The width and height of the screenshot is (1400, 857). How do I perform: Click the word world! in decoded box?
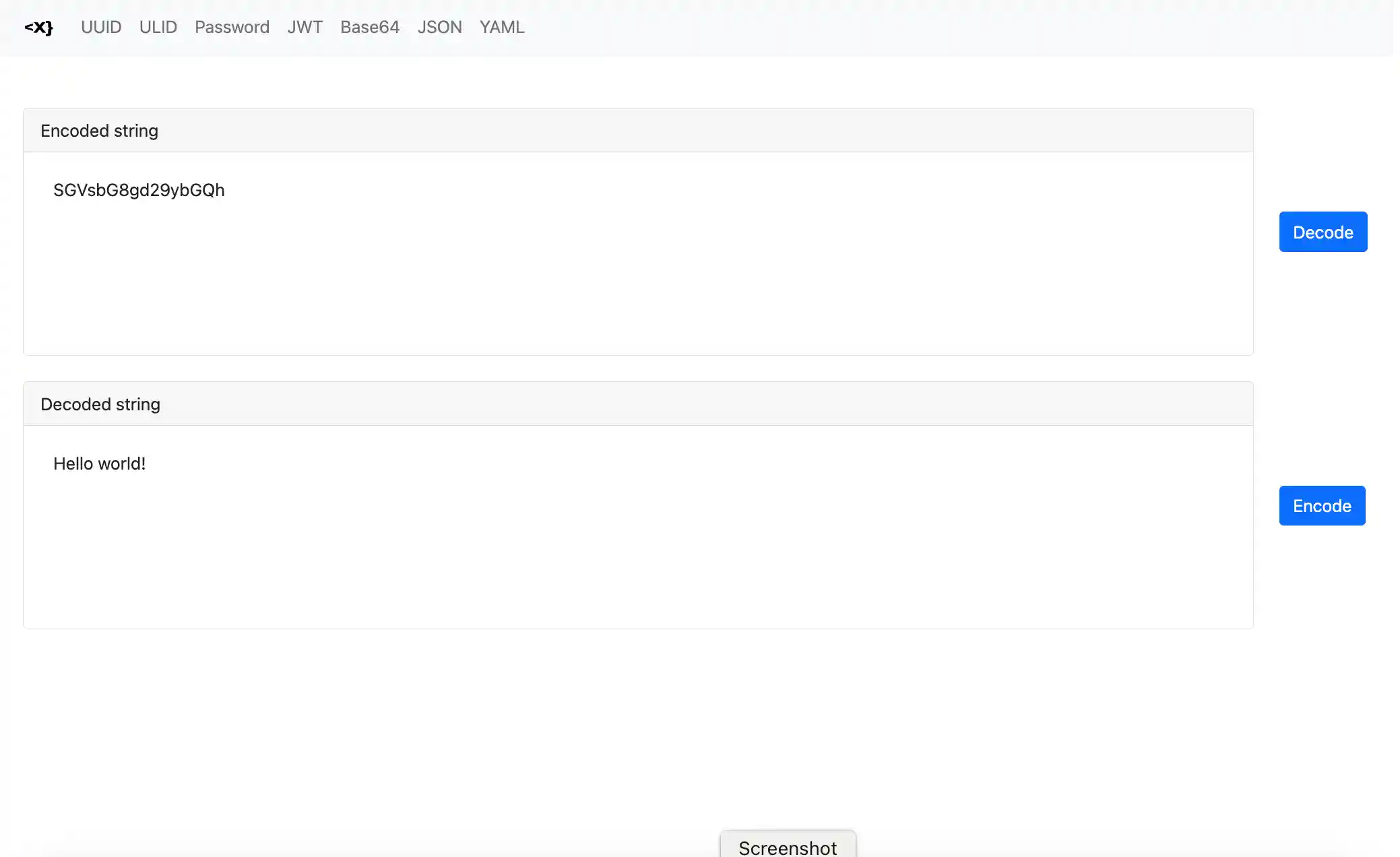click(x=121, y=464)
